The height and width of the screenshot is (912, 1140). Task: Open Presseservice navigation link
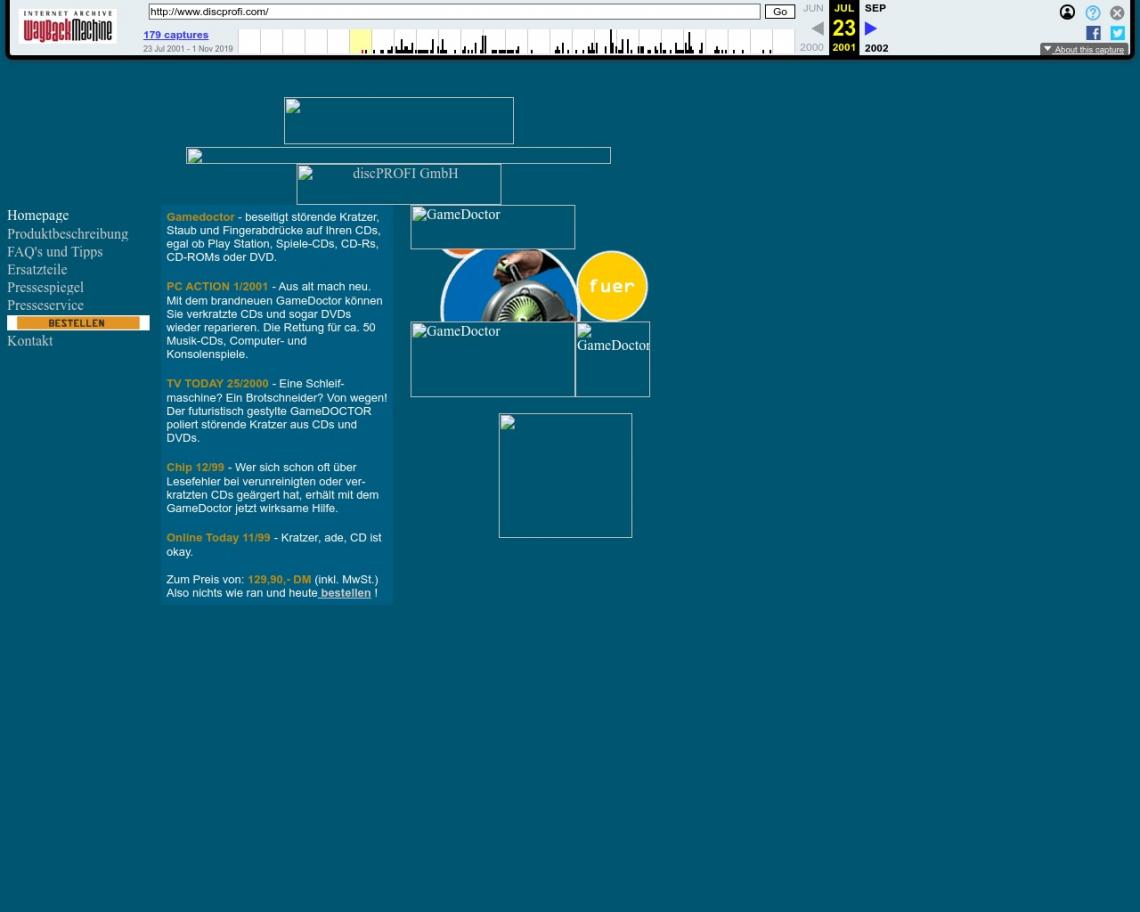click(45, 305)
